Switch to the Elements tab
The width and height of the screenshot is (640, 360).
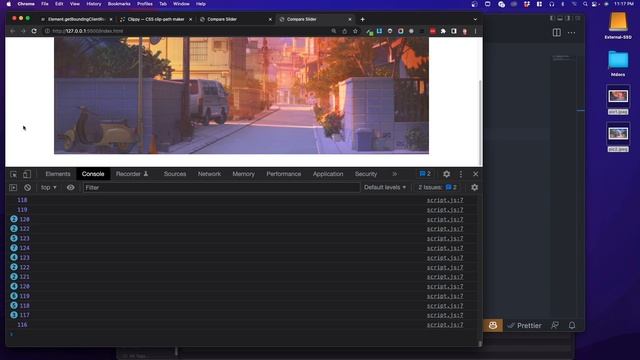(58, 174)
